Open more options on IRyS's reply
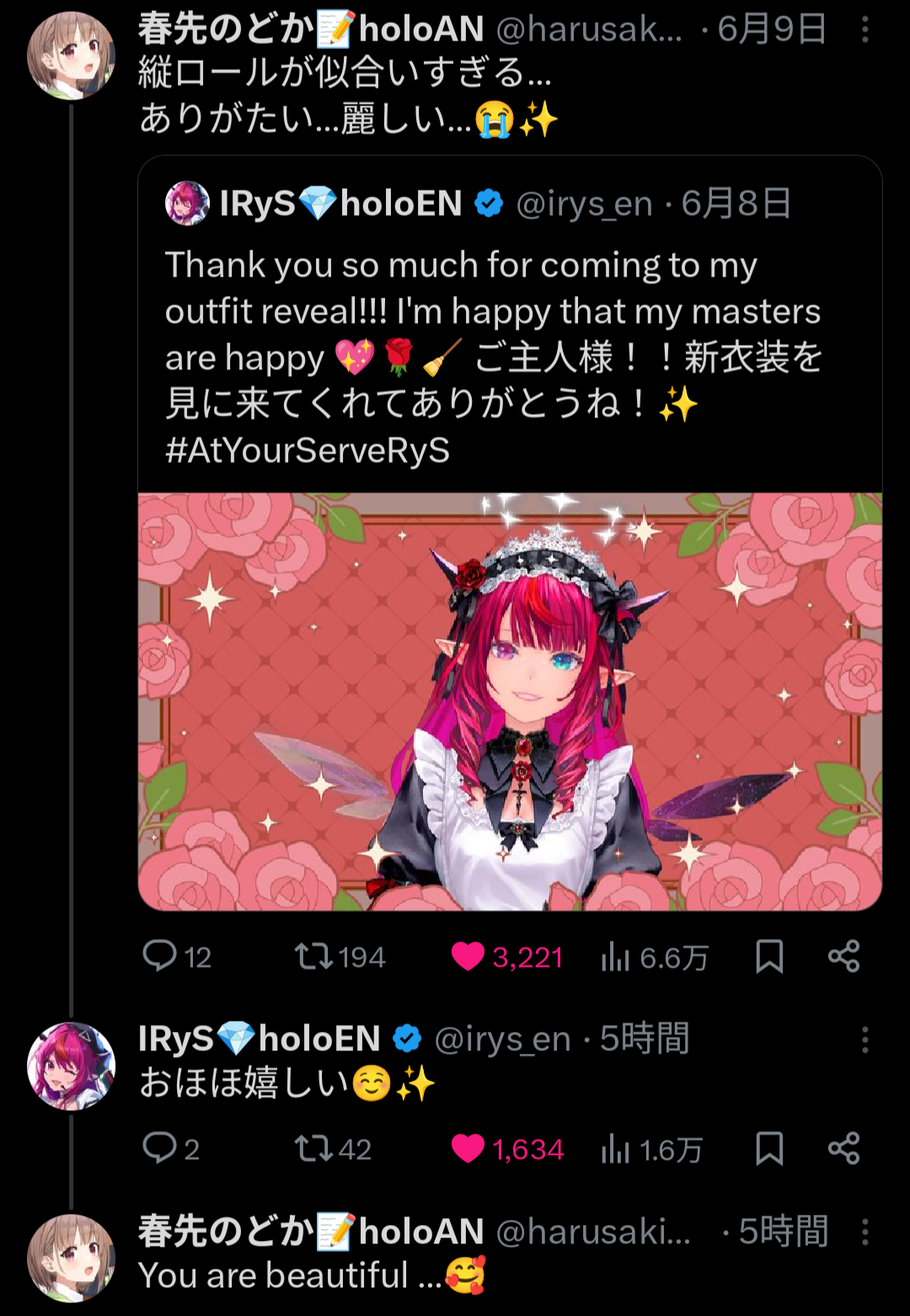Screen dimensions: 910x1316 pos(864,1039)
